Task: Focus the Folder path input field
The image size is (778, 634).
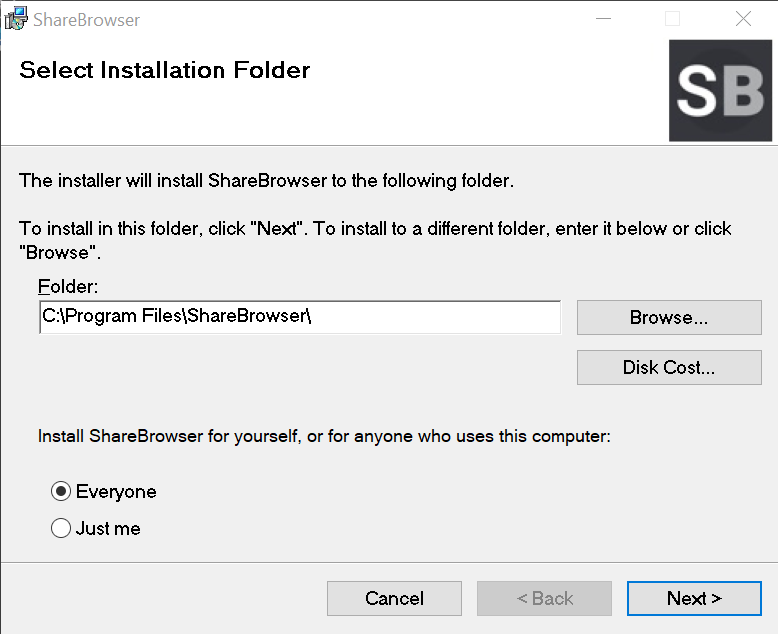Action: [300, 317]
